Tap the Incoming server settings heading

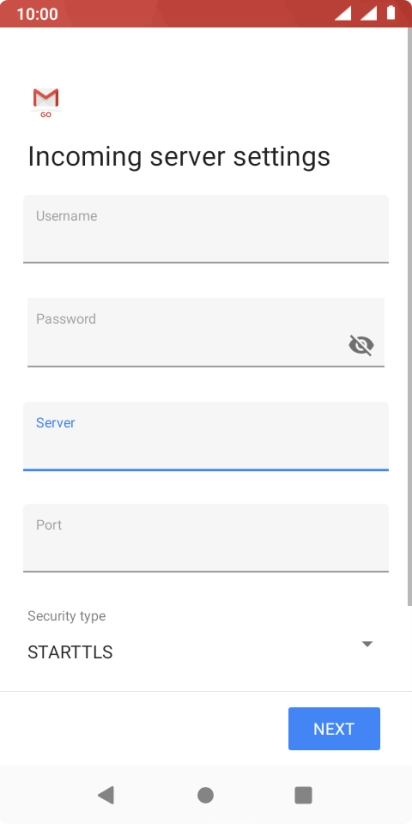[179, 157]
